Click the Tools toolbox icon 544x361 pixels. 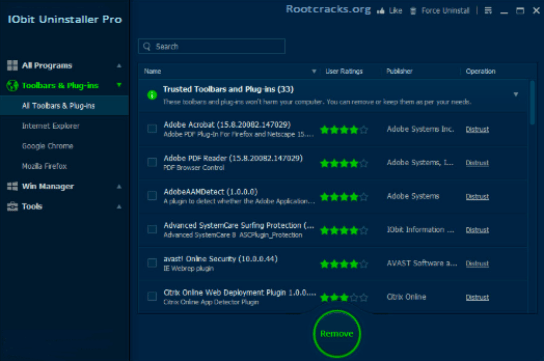[x=12, y=206]
